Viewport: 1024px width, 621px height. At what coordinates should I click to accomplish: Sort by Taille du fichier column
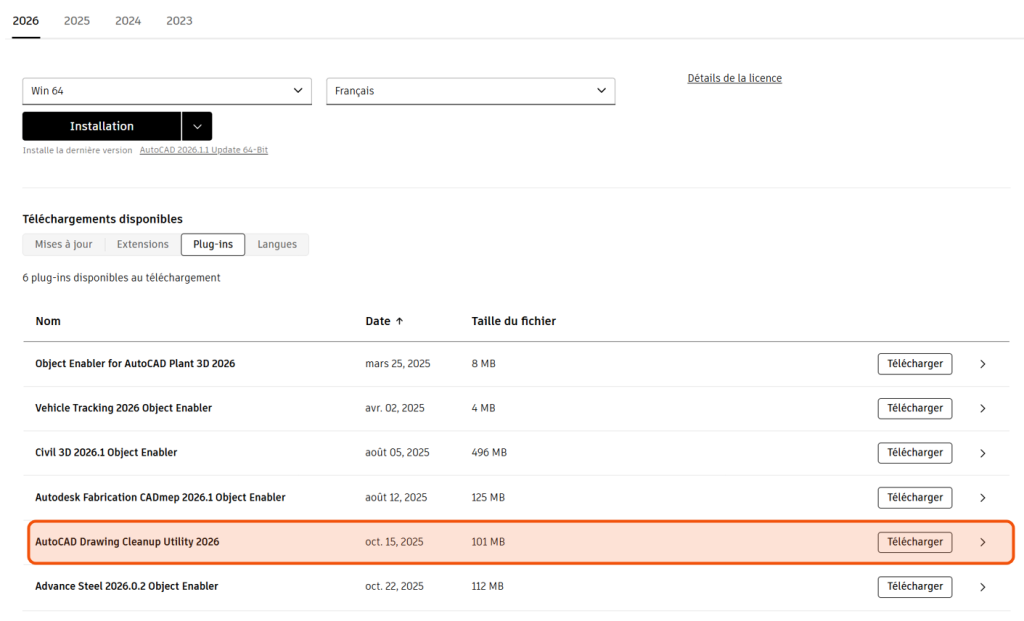point(513,321)
